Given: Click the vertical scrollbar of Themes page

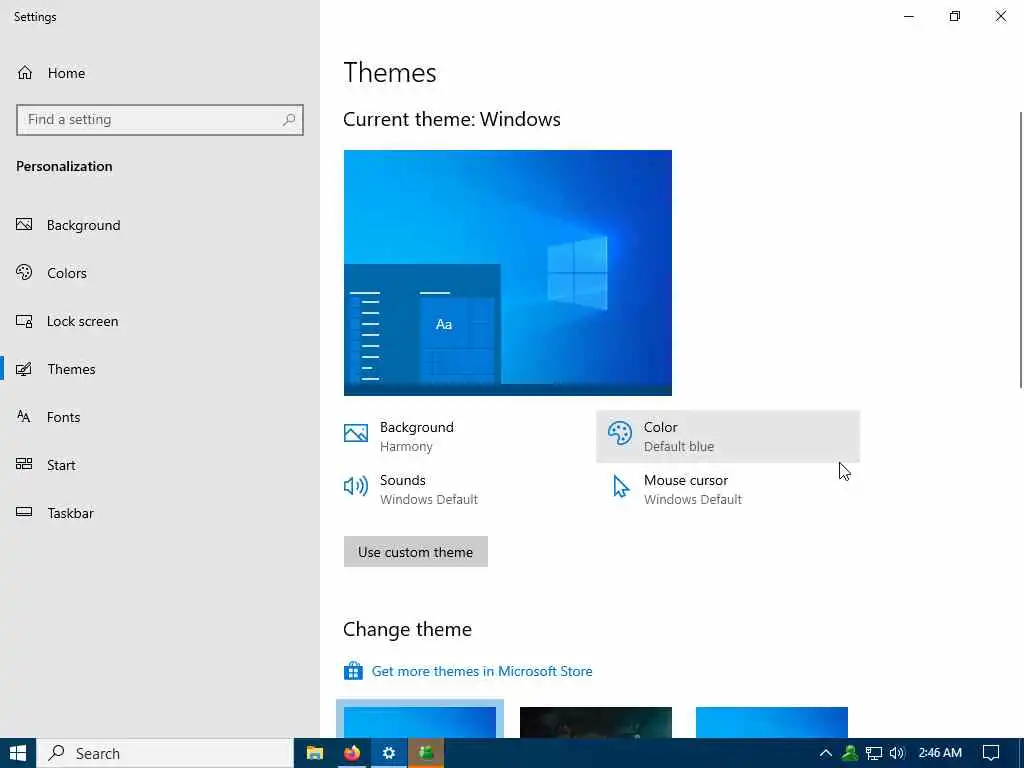Looking at the screenshot, I should pyautogui.click(x=1021, y=250).
